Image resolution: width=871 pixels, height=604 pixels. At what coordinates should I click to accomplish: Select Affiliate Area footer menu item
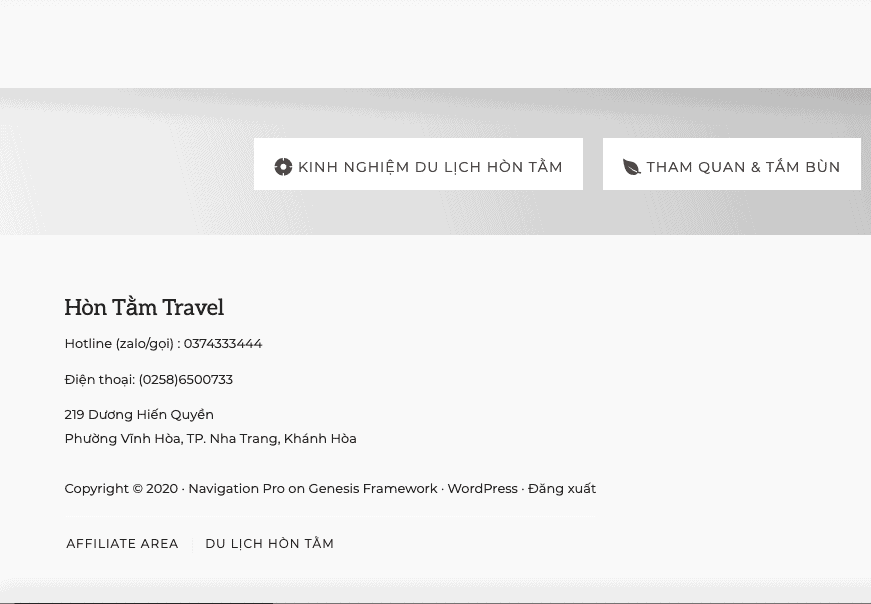pos(122,544)
